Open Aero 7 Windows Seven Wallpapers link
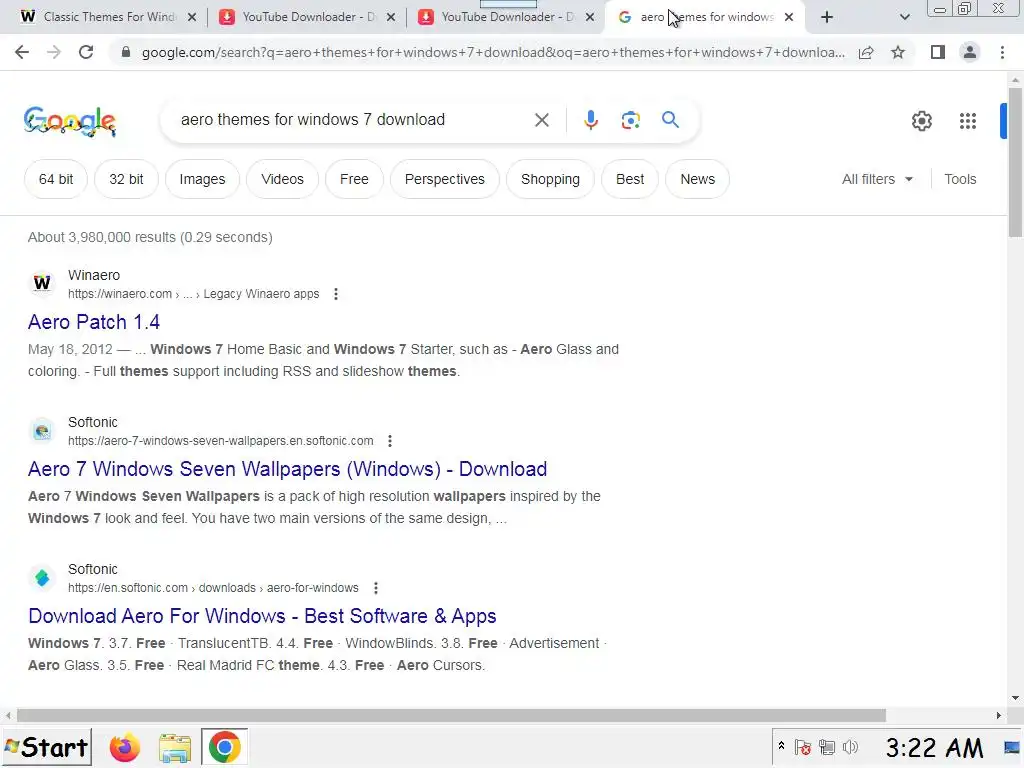The width and height of the screenshot is (1024, 768). (x=287, y=469)
